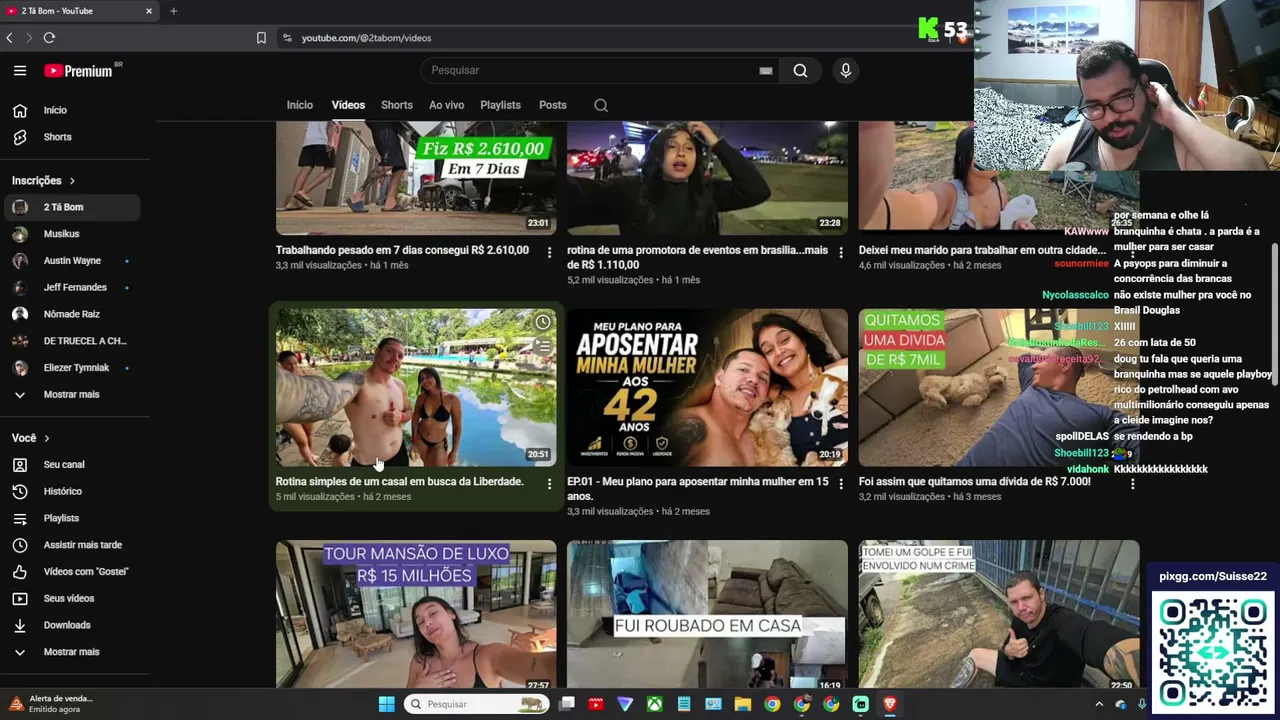
Task: Open Seu canal in the sidebar
Action: 70,465
